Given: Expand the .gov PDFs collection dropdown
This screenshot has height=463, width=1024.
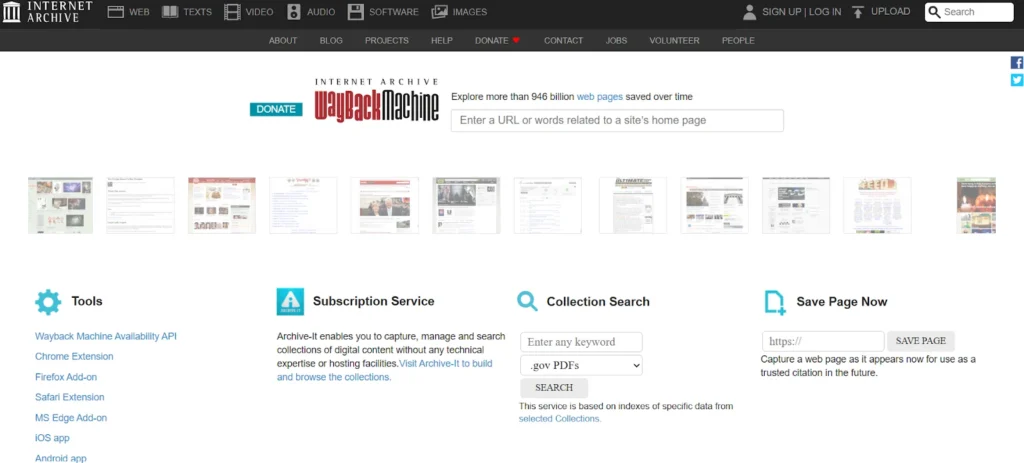Looking at the screenshot, I should point(581,366).
